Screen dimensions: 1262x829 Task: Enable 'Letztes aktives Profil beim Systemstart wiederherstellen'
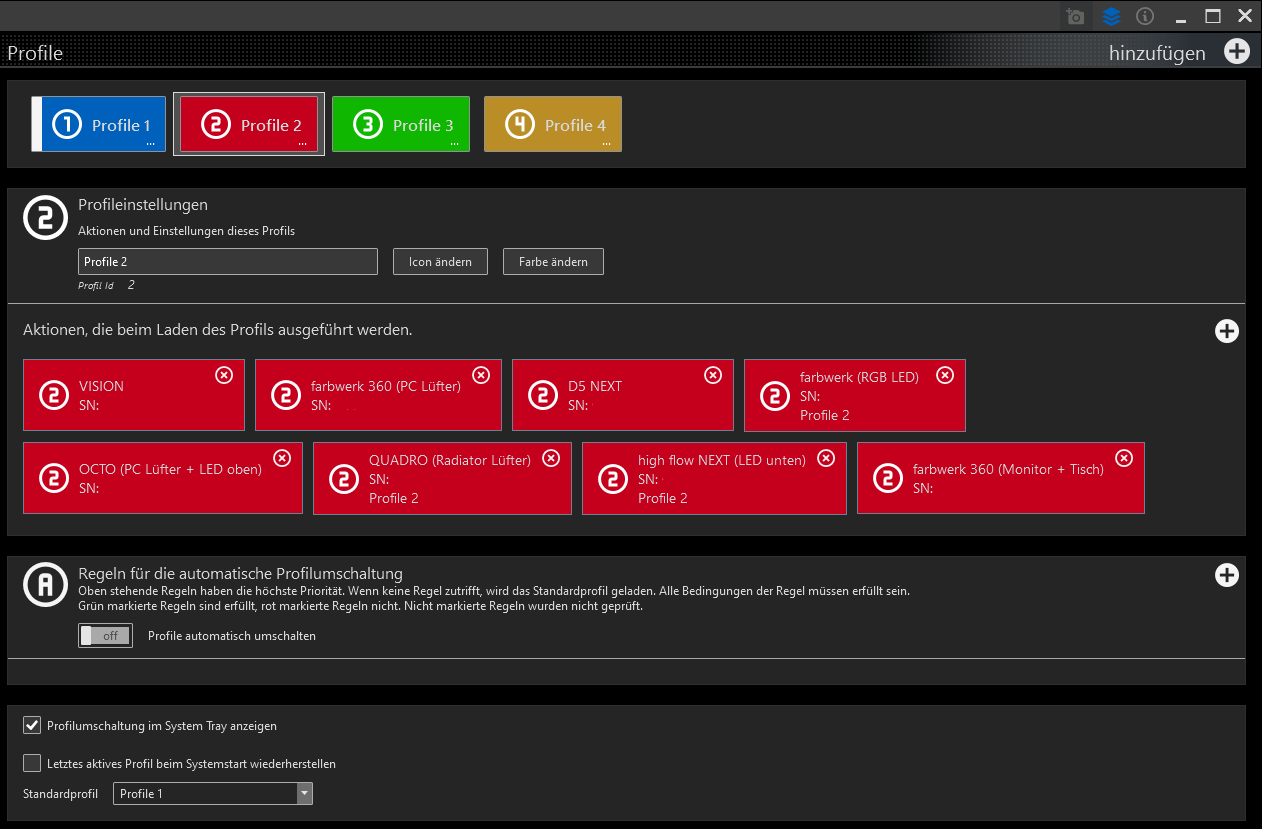(x=32, y=763)
